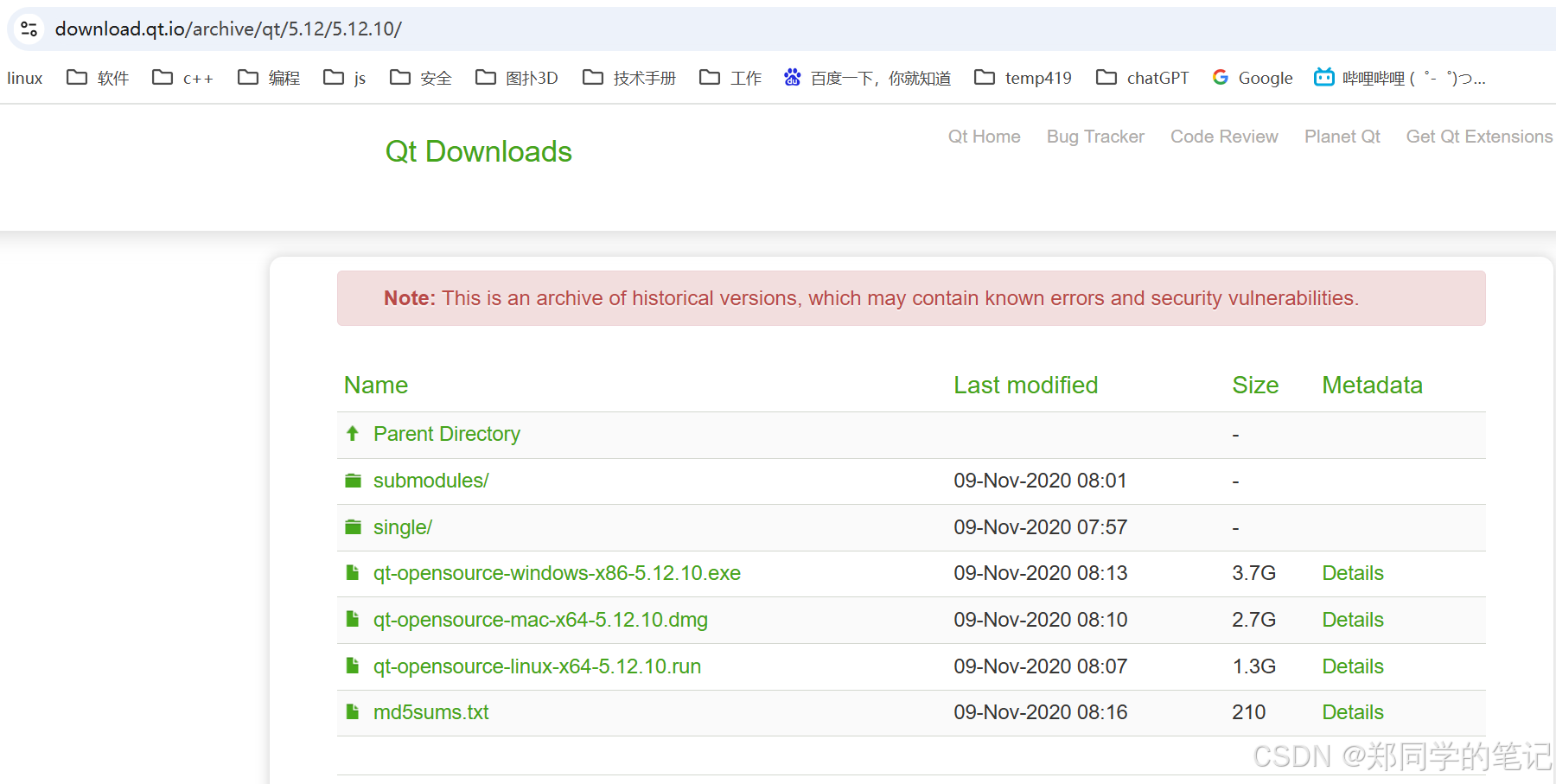Click the date 09-Nov-2020 08:01

1040,481
